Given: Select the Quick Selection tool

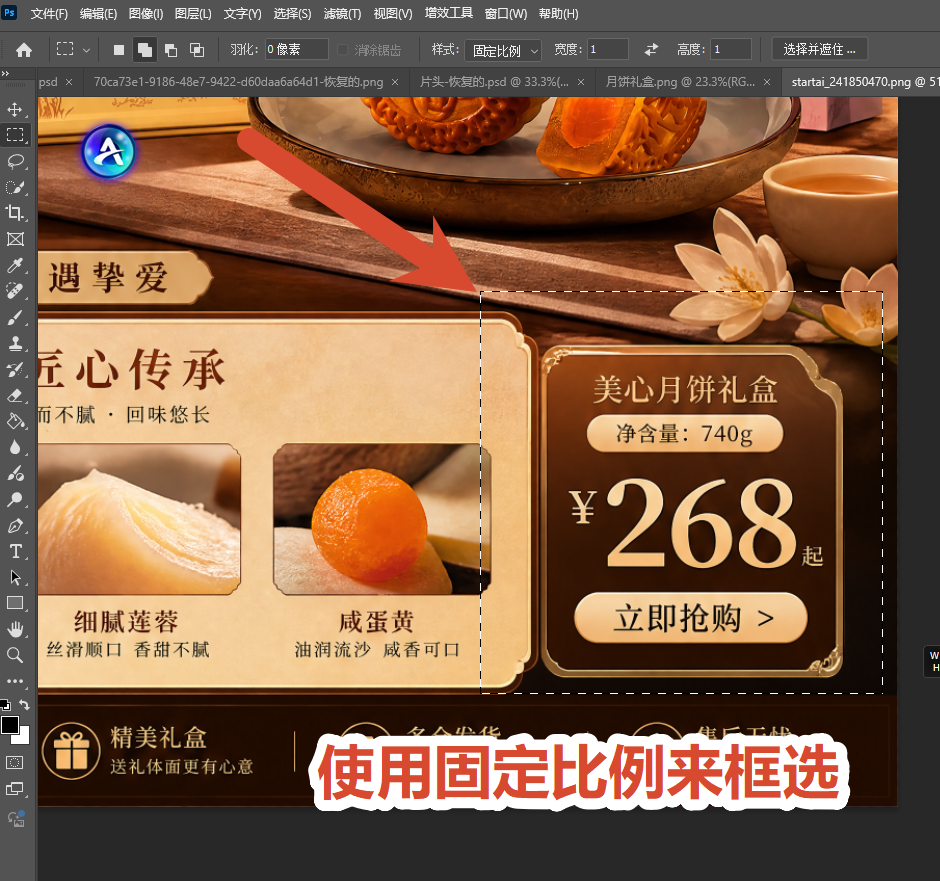Looking at the screenshot, I should click(15, 187).
